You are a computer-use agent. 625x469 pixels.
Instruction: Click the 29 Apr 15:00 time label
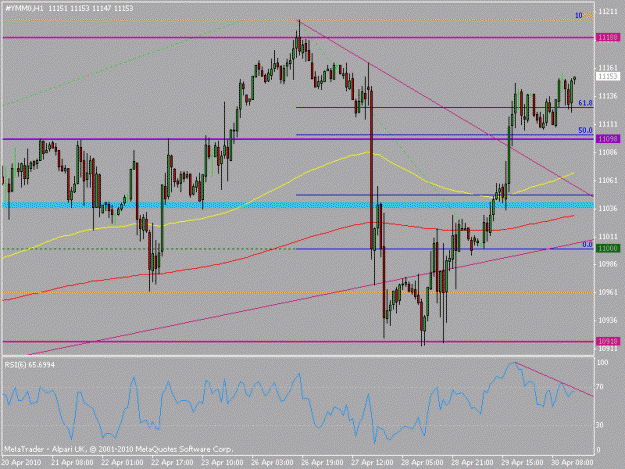[522, 462]
